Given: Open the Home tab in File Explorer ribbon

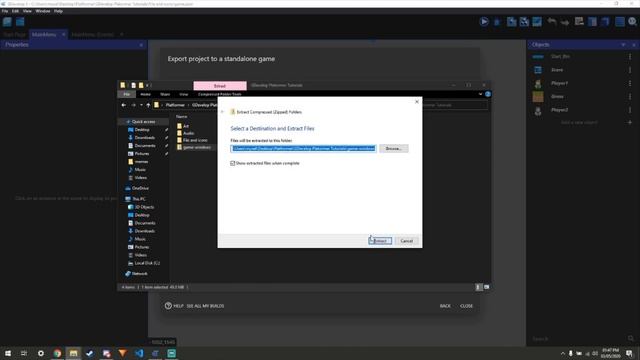Looking at the screenshot, I should [145, 94].
